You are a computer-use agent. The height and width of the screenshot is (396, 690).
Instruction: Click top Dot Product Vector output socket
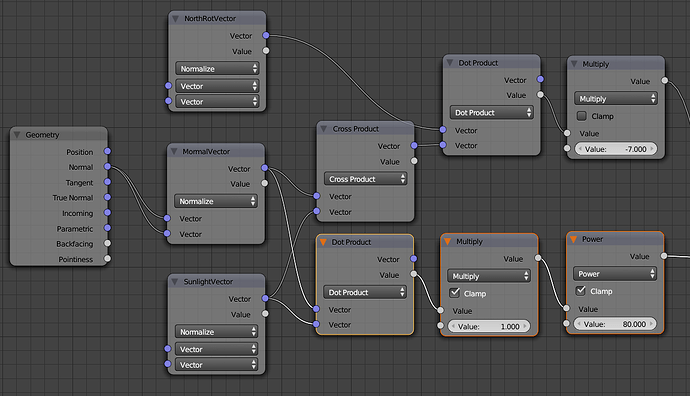click(540, 79)
